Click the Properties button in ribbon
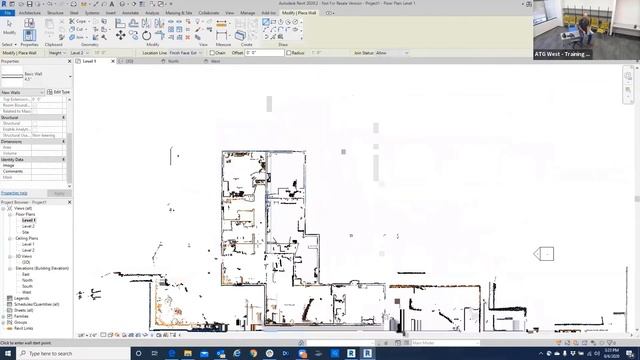This screenshot has width=640, height=360. (29, 36)
